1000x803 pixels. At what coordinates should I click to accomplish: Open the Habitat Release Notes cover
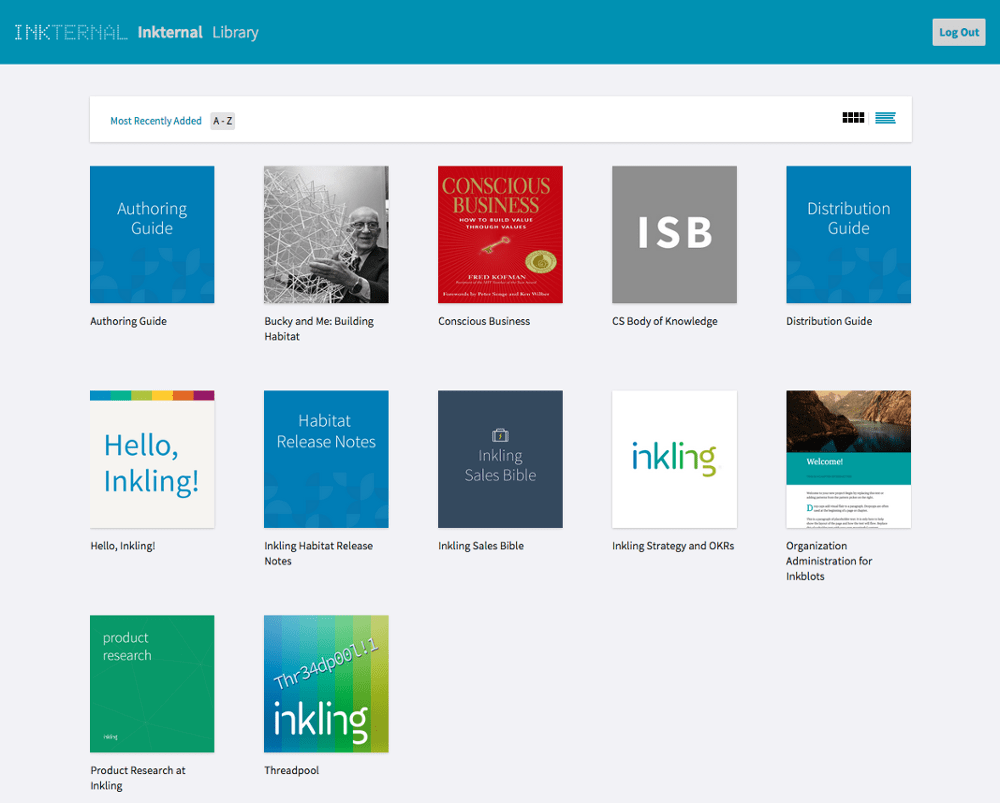(x=326, y=459)
